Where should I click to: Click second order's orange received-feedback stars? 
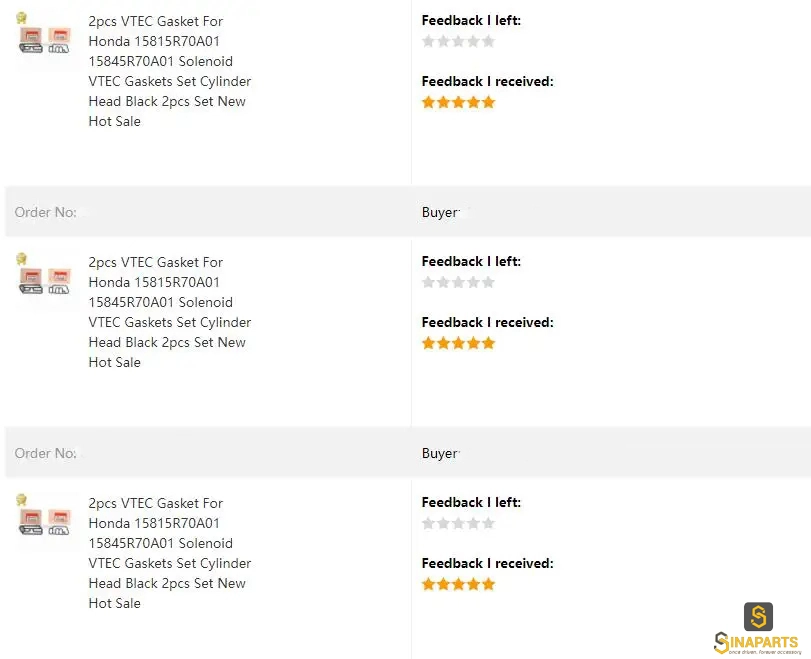(x=458, y=343)
